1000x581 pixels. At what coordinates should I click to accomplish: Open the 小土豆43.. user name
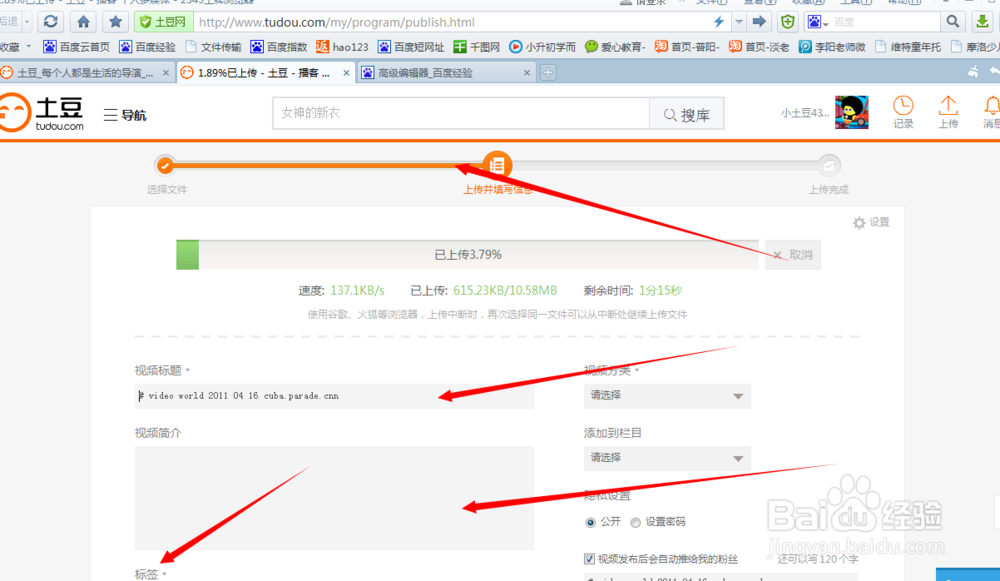[805, 113]
